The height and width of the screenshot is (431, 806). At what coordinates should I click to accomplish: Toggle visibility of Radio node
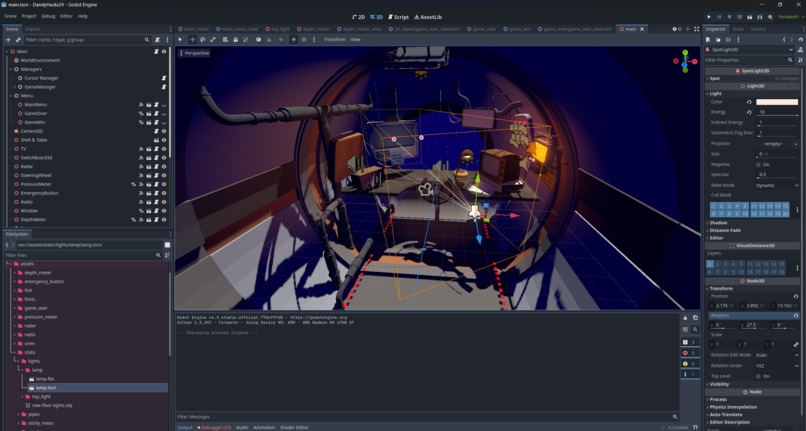(164, 202)
